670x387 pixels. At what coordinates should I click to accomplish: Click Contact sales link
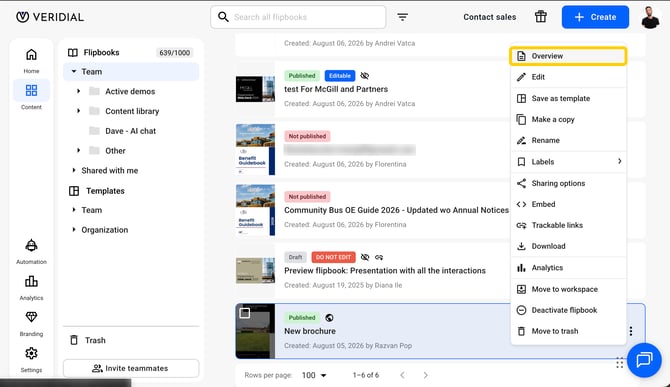[490, 17]
